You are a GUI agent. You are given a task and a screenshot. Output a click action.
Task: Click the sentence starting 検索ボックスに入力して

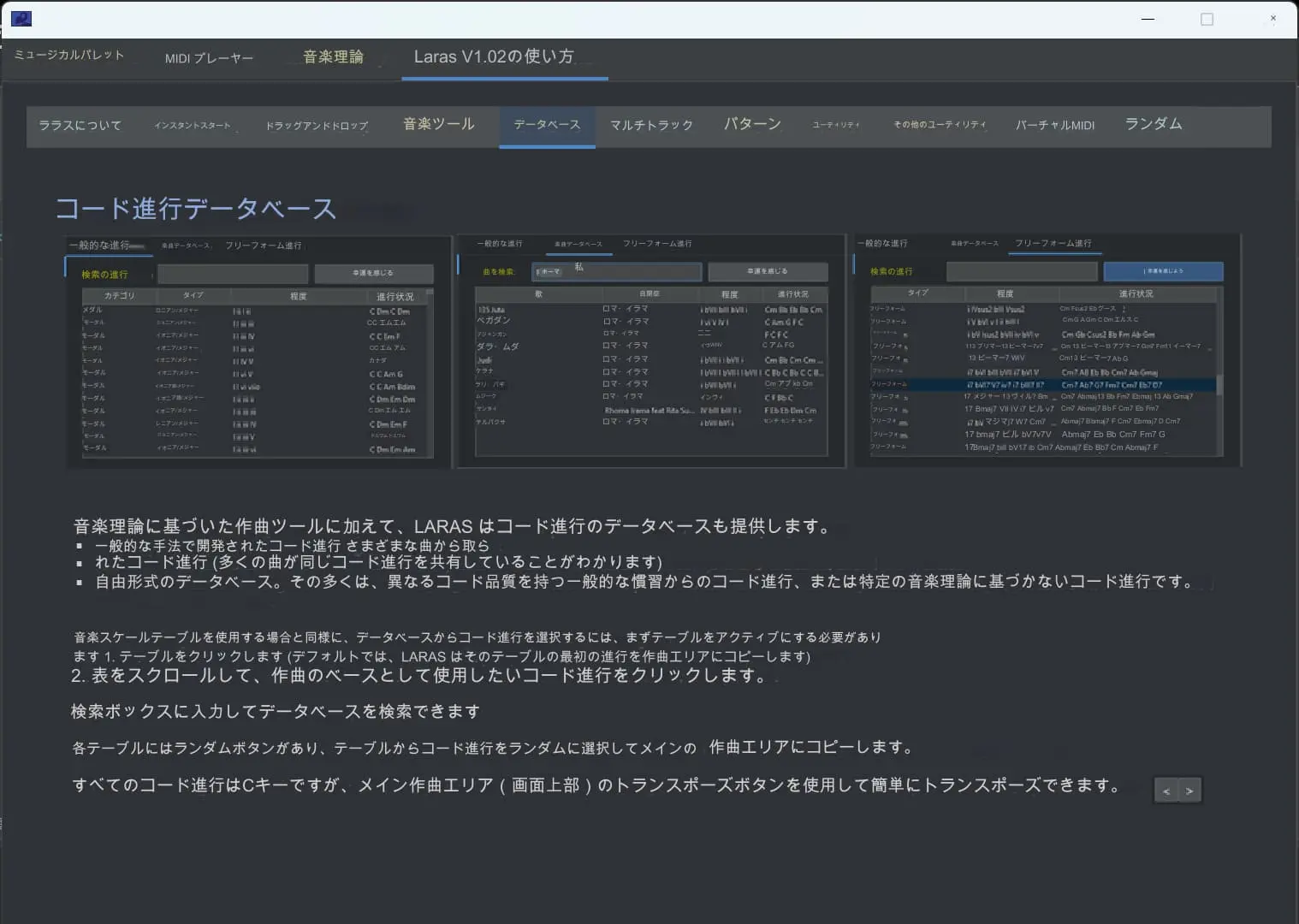point(276,712)
